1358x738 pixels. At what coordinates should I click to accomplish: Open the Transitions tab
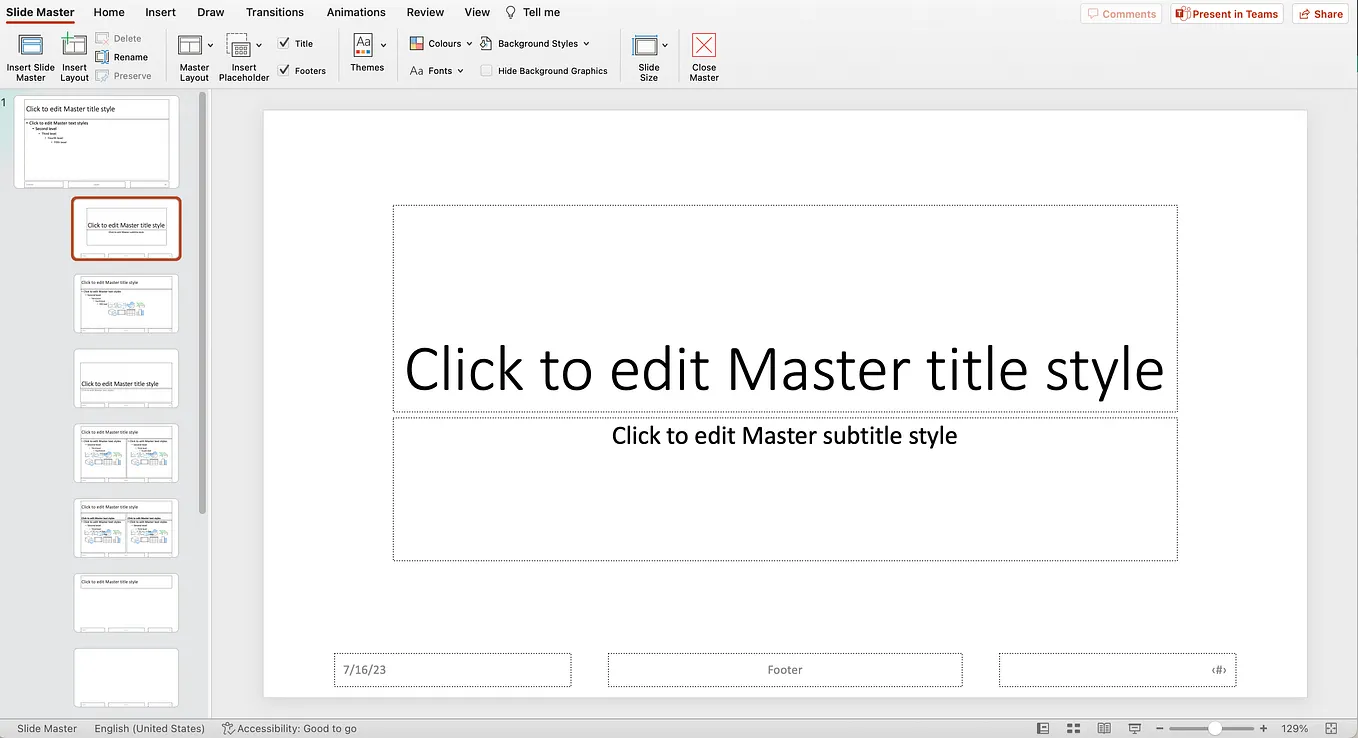click(x=275, y=12)
